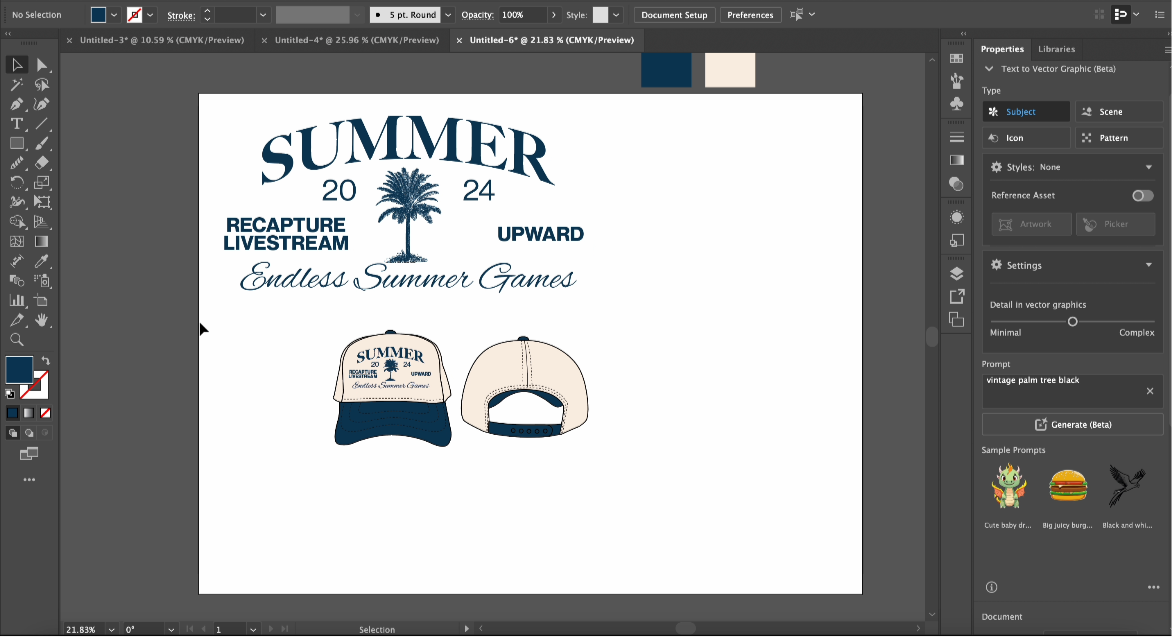Select the Rectangle tool
Screen dimensions: 1172x637
[16, 142]
